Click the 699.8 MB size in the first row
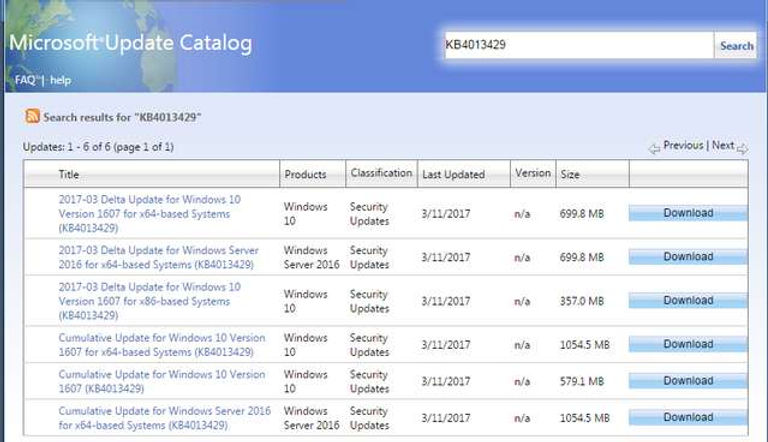Viewport: 768px width, 442px height. [x=582, y=214]
